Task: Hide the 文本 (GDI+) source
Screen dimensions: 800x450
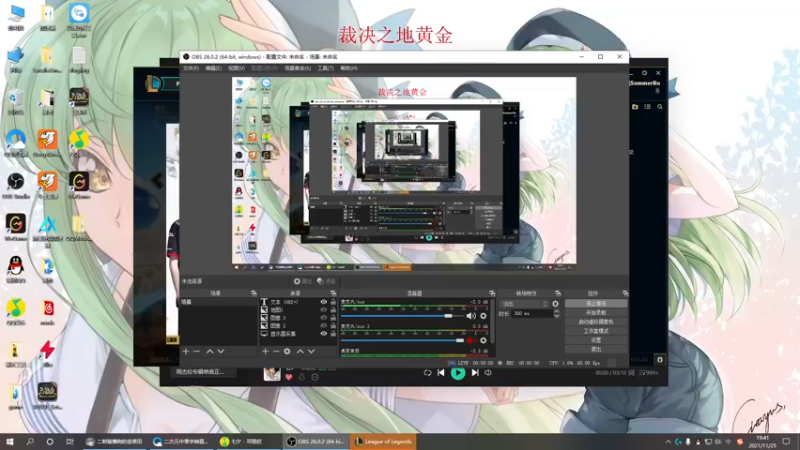Action: [x=323, y=302]
